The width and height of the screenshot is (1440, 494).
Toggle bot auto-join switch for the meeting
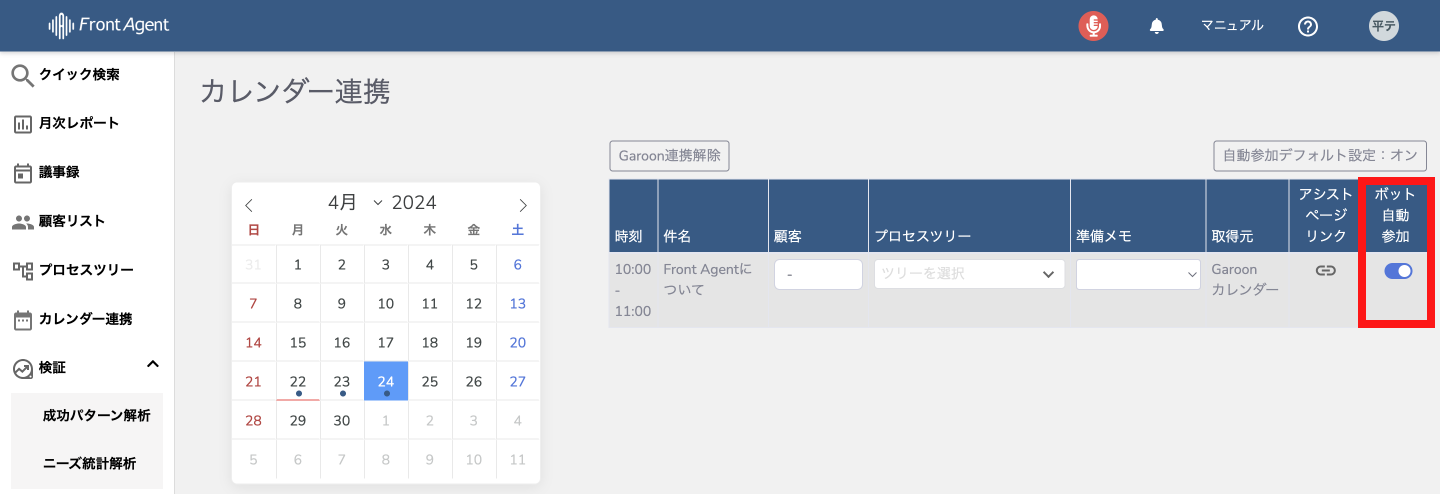[1398, 271]
